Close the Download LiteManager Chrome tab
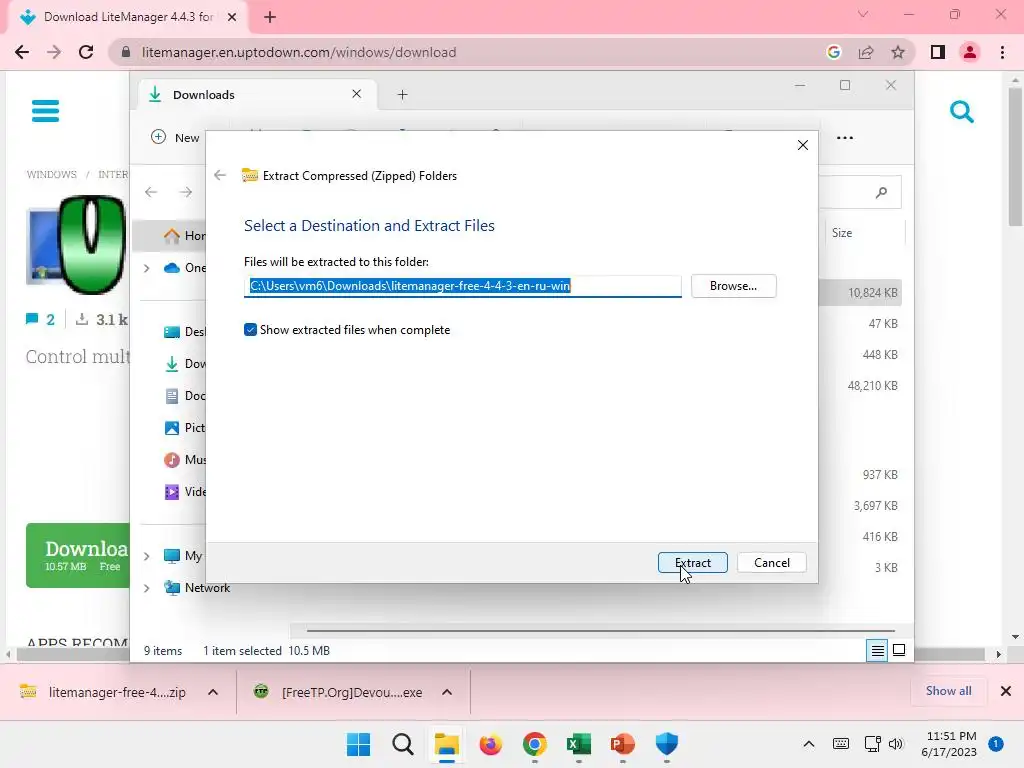The image size is (1024, 768). click(x=231, y=17)
